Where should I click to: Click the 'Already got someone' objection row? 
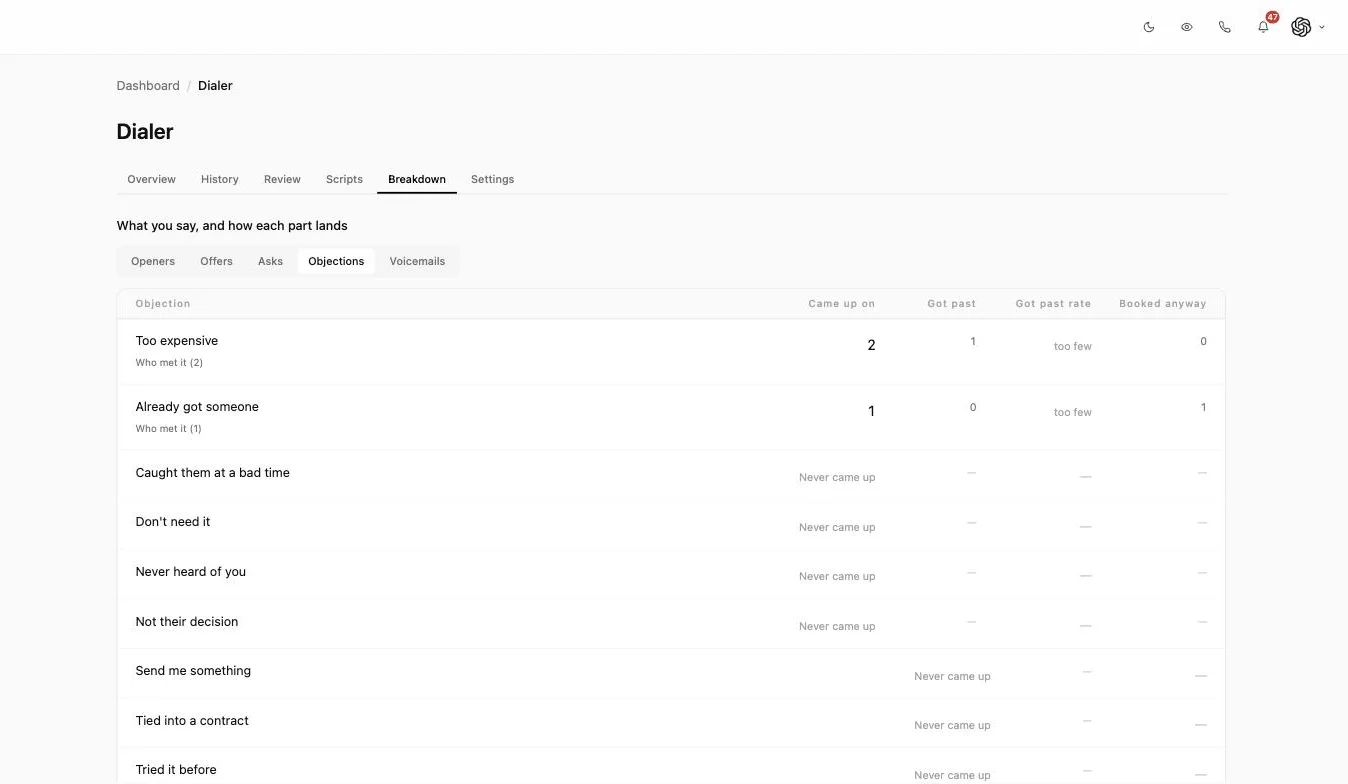(x=671, y=418)
